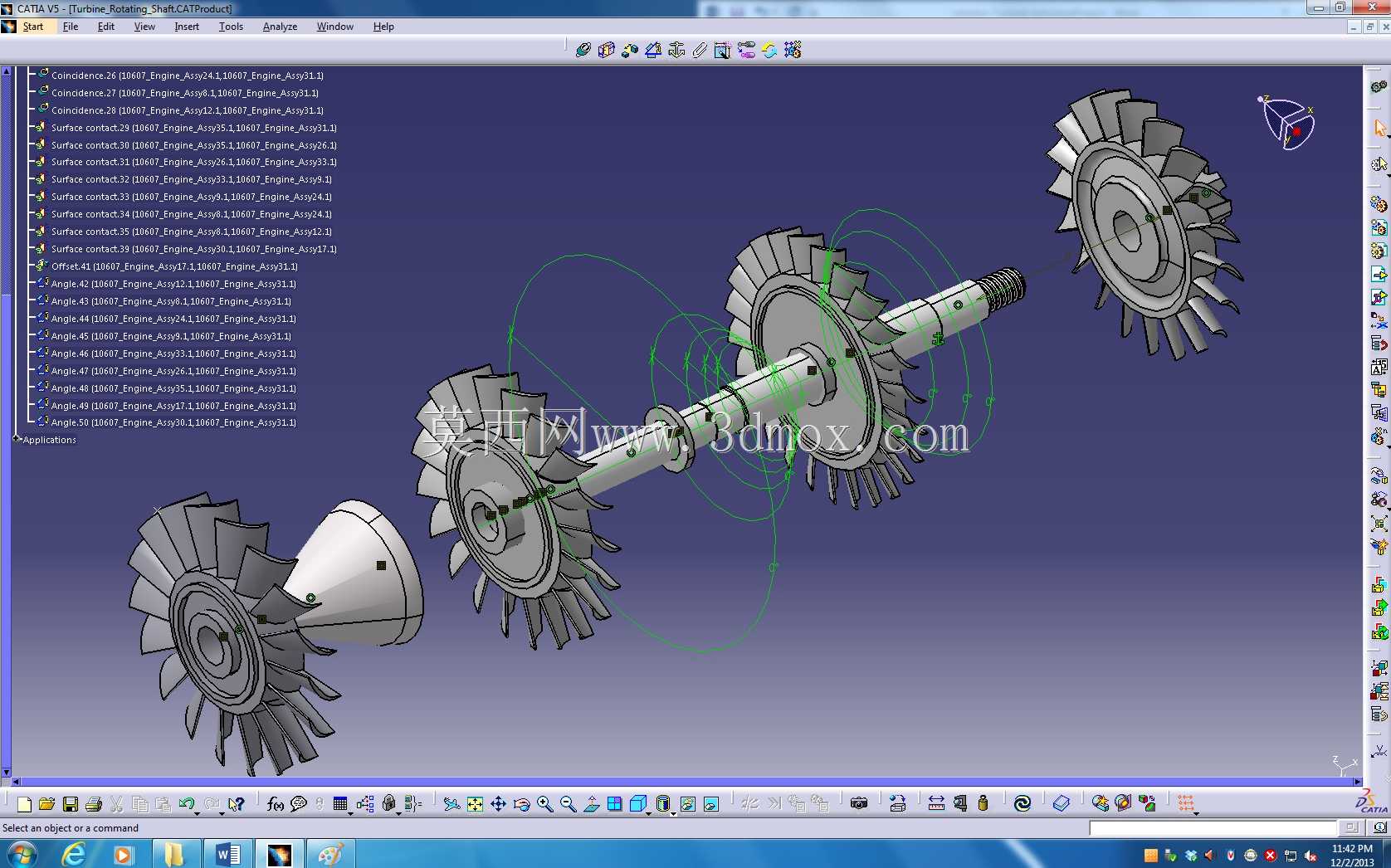Select the Measure Between tool
The width and height of the screenshot is (1391, 868).
pos(936,803)
